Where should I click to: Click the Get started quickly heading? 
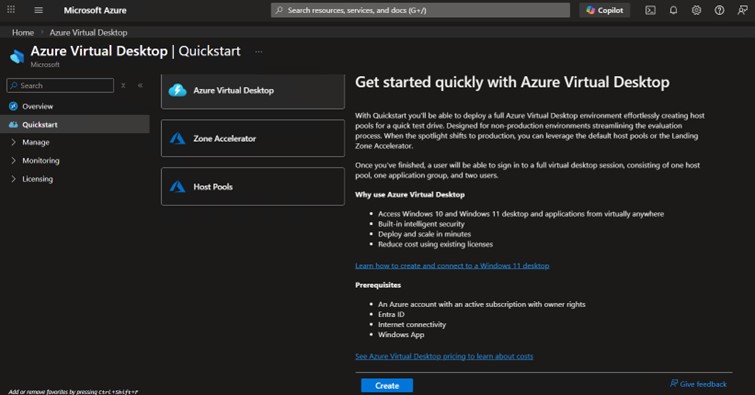[x=512, y=82]
